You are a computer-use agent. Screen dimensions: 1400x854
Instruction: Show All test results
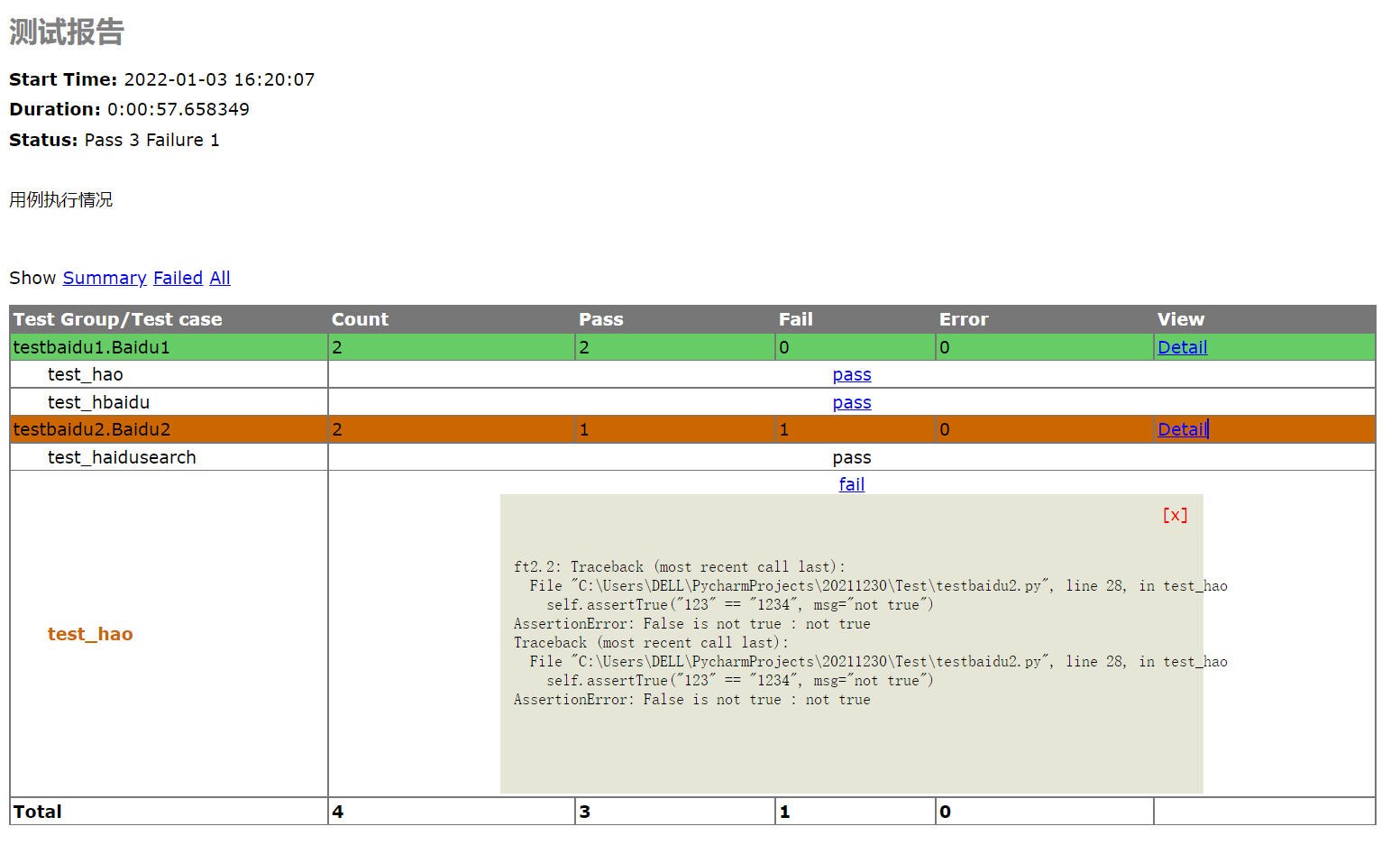220,278
